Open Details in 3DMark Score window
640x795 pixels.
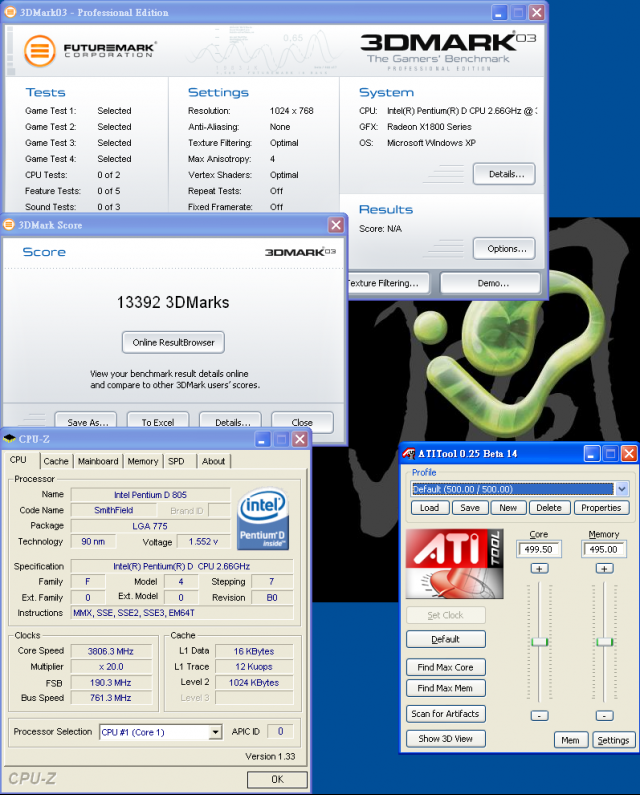tap(231, 422)
